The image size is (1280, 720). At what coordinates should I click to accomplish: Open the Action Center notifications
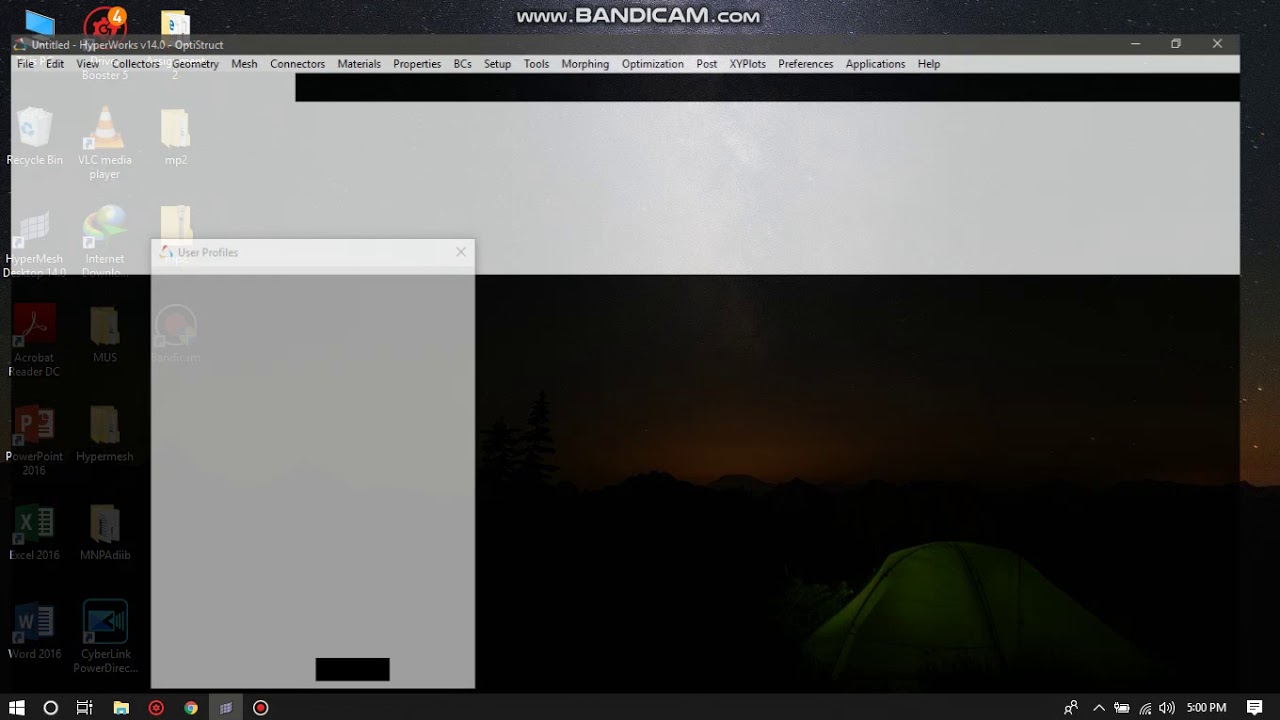(x=1255, y=707)
